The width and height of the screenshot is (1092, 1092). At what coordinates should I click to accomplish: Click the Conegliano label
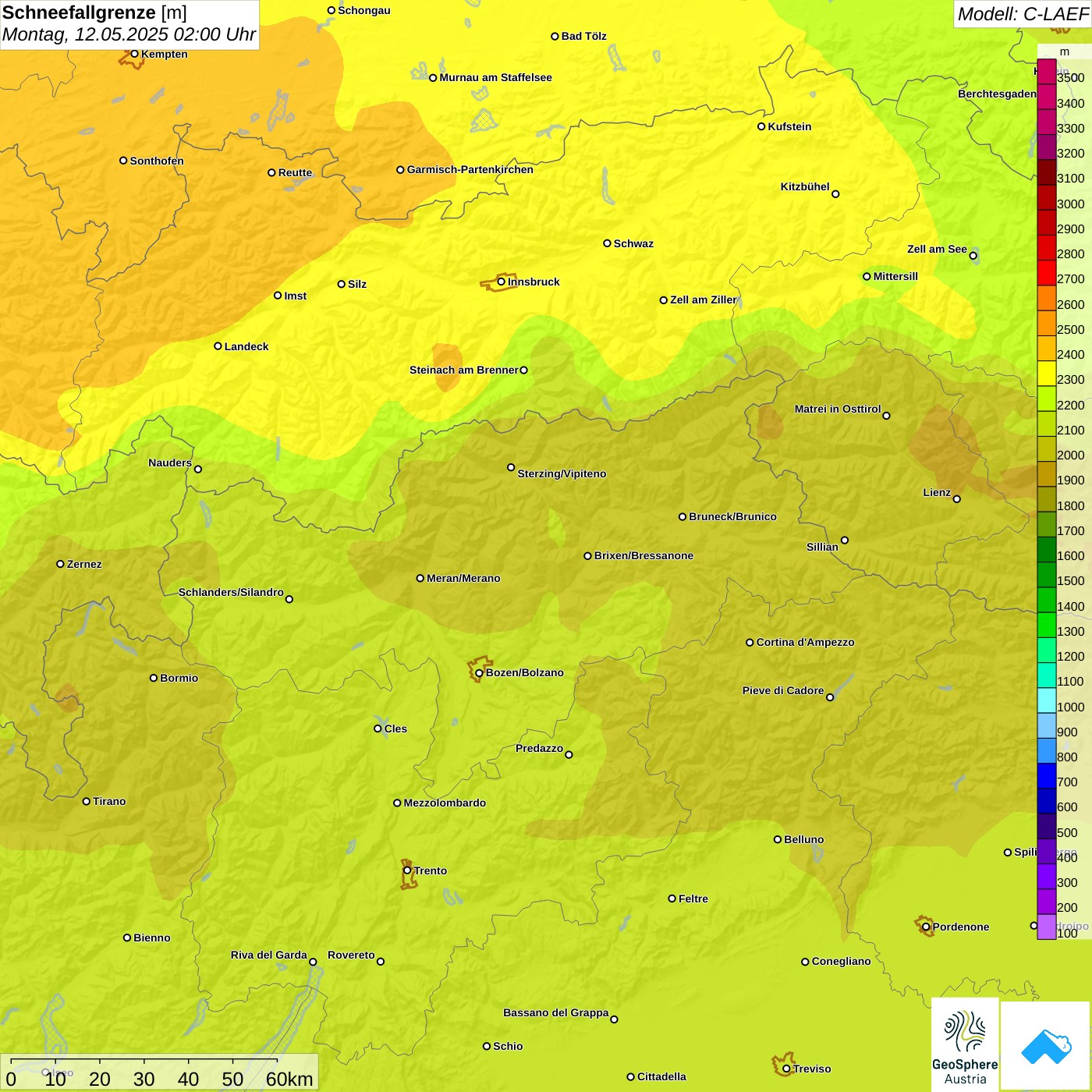(841, 961)
